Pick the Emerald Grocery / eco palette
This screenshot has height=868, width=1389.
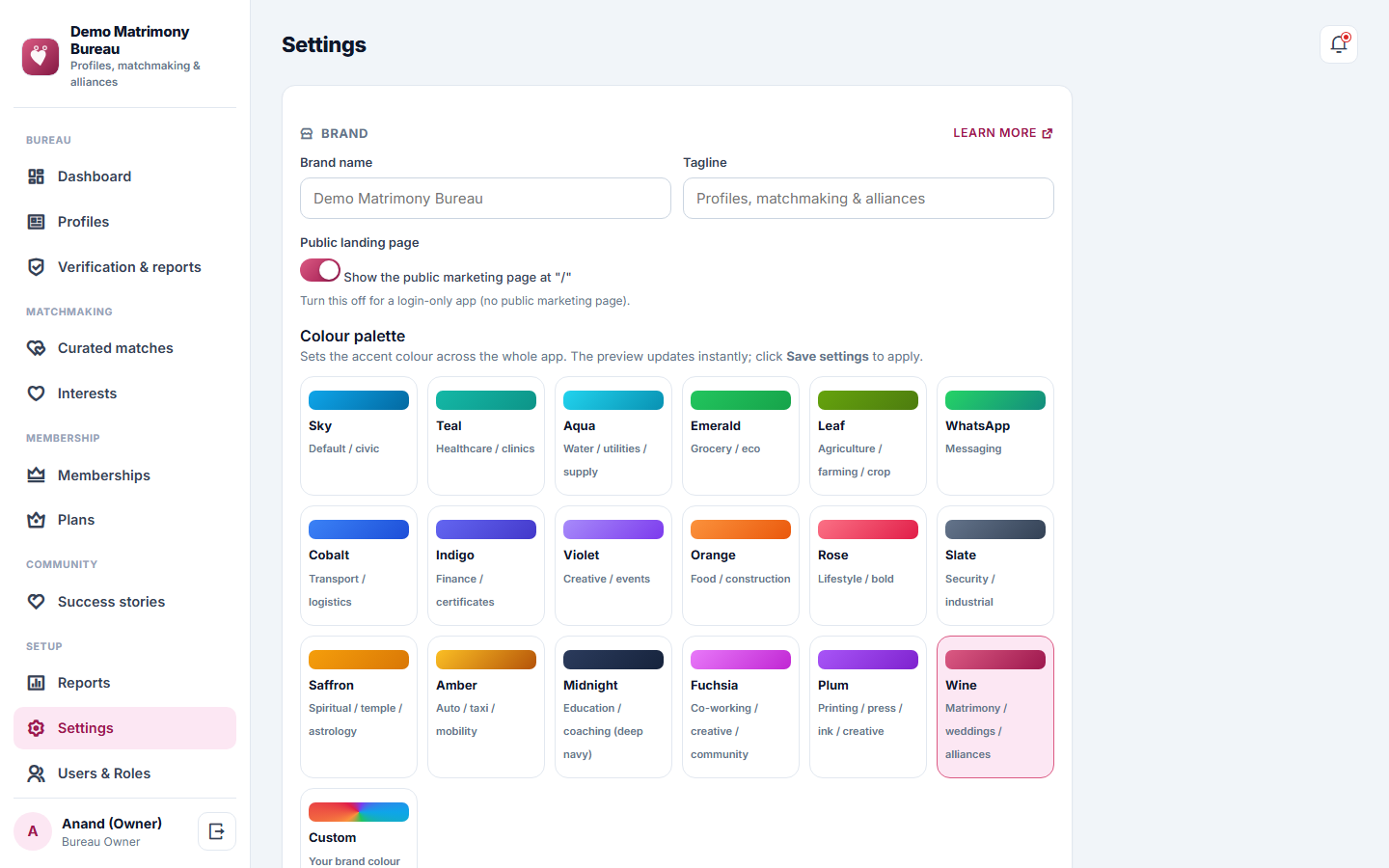(x=741, y=436)
